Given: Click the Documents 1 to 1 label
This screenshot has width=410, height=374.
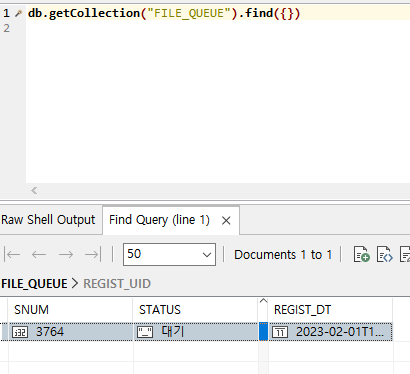Looking at the screenshot, I should tap(283, 255).
